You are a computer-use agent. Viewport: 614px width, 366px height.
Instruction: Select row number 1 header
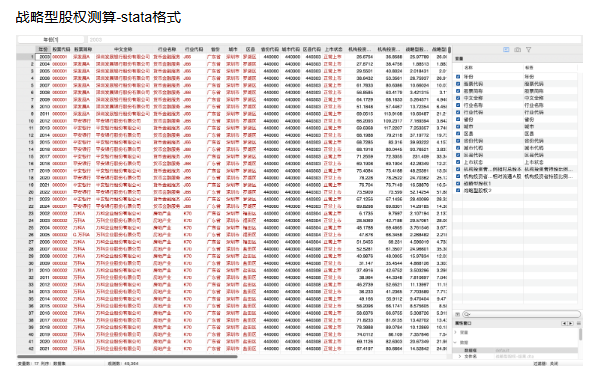point(26,57)
